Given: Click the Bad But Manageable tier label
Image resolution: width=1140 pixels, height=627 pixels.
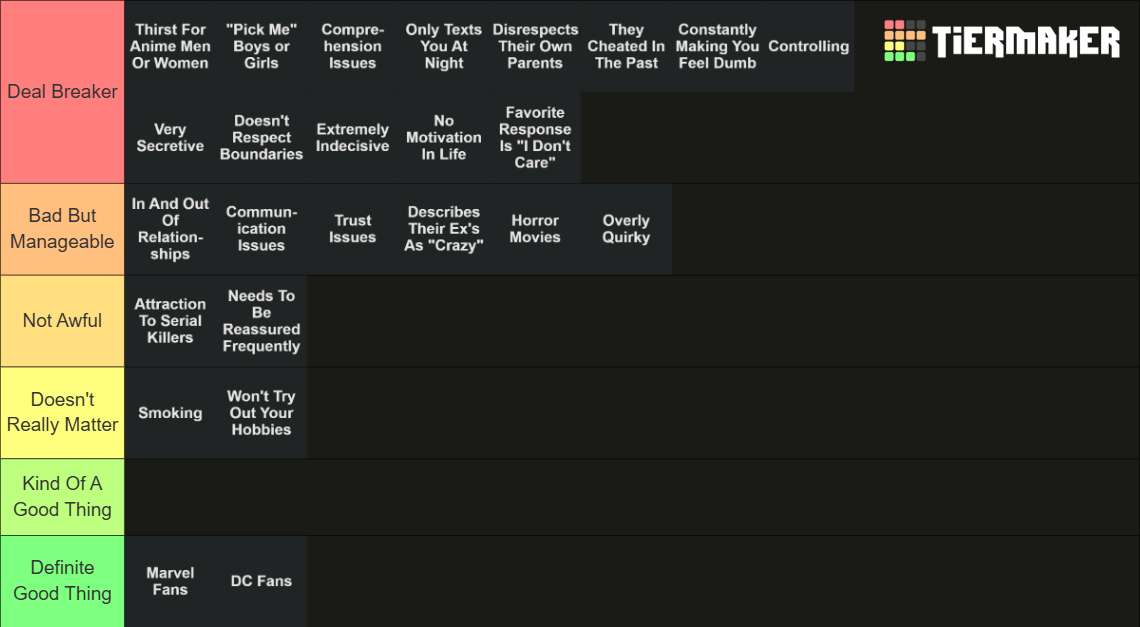Looking at the screenshot, I should 62,229.
